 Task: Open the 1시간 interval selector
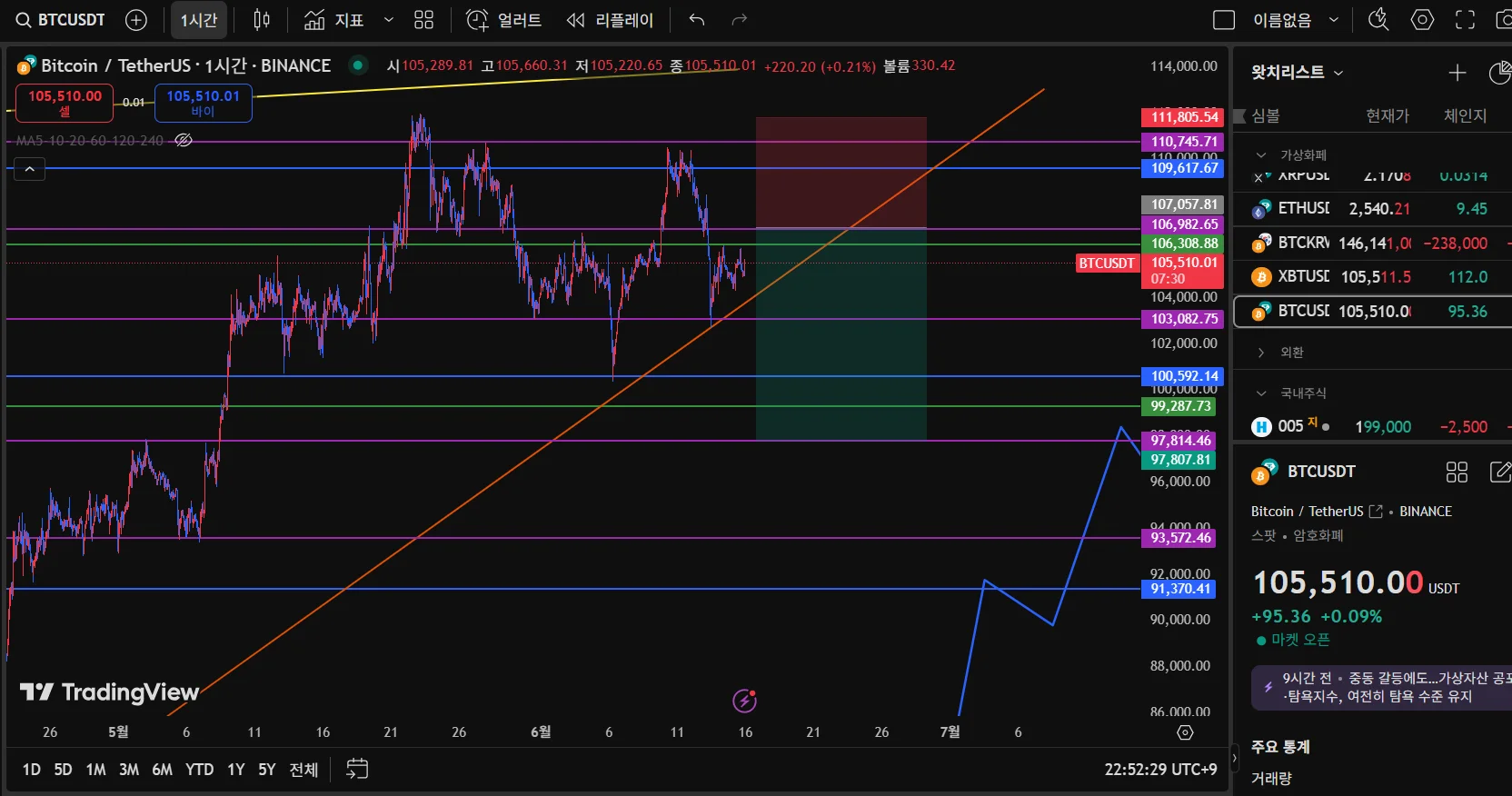click(x=199, y=20)
